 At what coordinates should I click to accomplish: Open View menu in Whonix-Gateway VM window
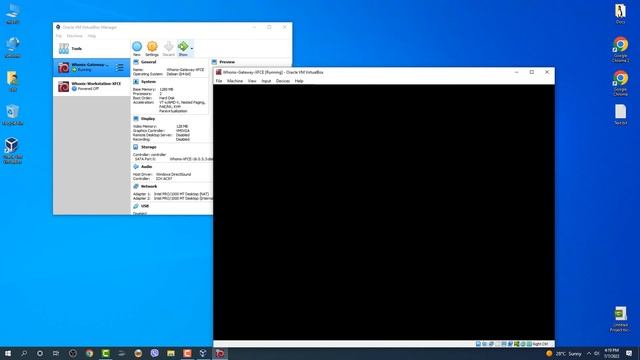point(252,81)
